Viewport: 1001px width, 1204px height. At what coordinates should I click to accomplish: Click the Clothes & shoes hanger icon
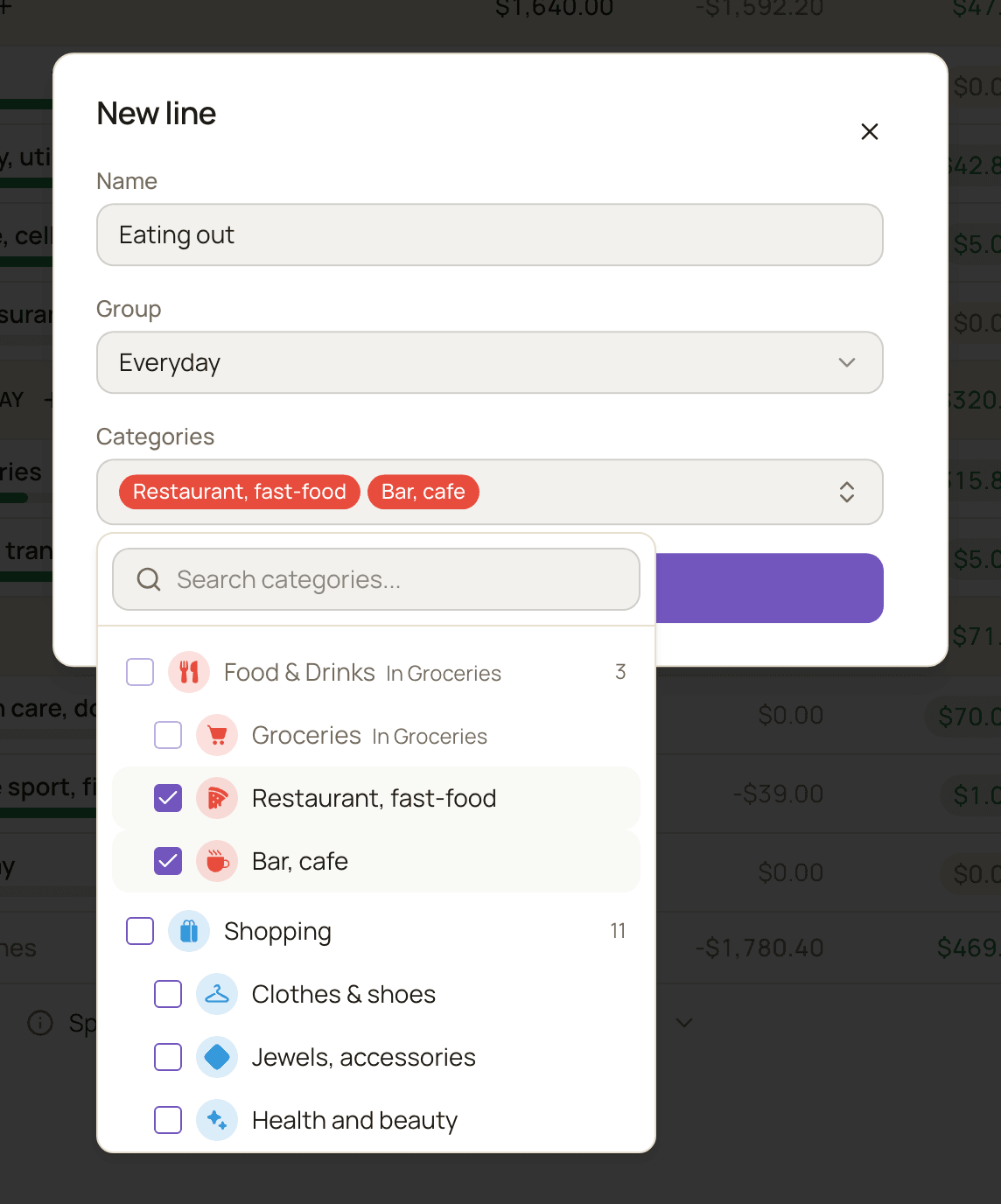click(217, 994)
